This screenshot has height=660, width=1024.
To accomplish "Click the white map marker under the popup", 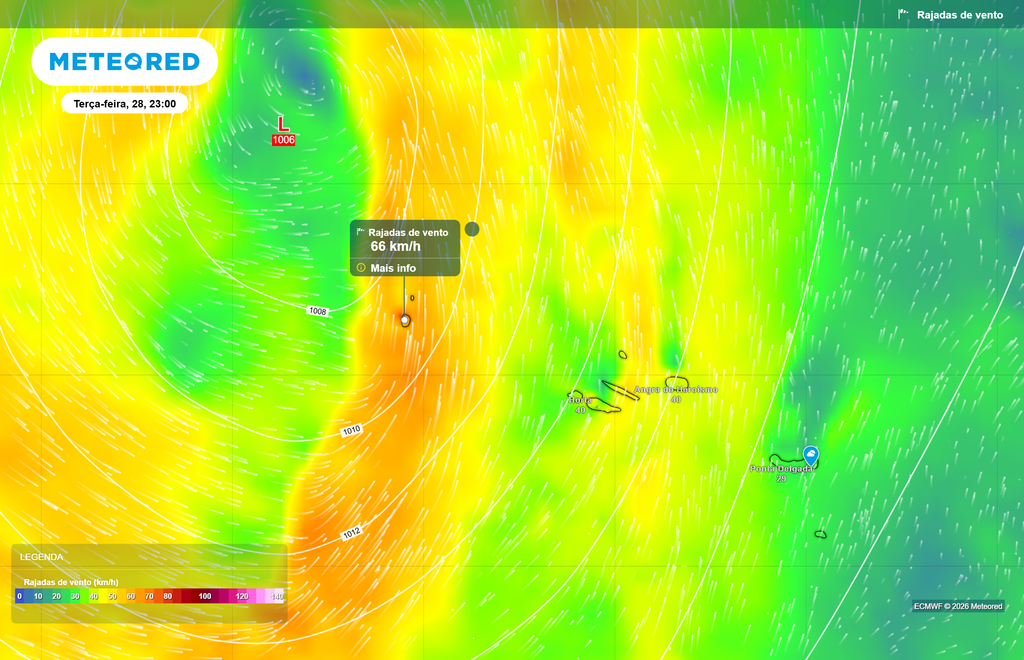I will (x=405, y=320).
